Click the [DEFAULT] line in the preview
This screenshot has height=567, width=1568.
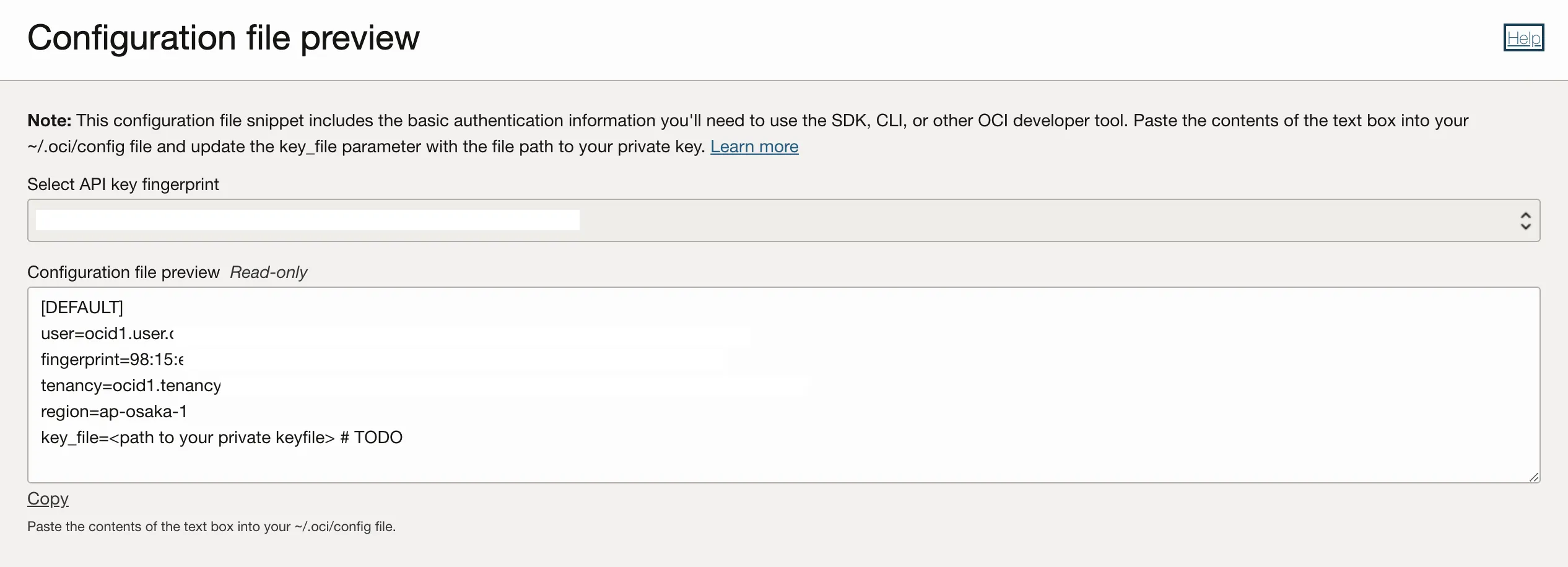pos(82,308)
